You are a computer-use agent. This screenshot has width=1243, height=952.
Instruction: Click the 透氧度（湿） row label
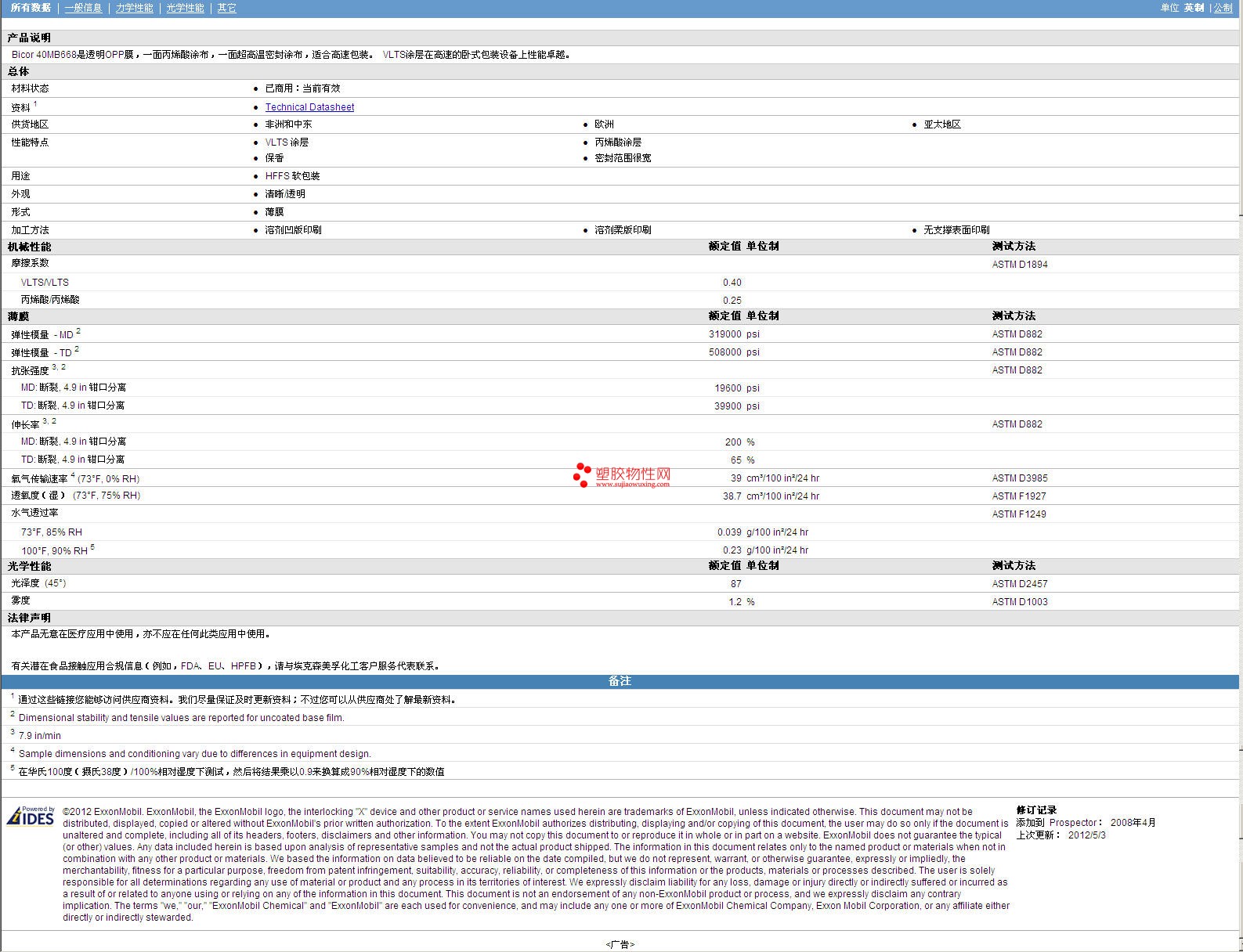coord(75,496)
